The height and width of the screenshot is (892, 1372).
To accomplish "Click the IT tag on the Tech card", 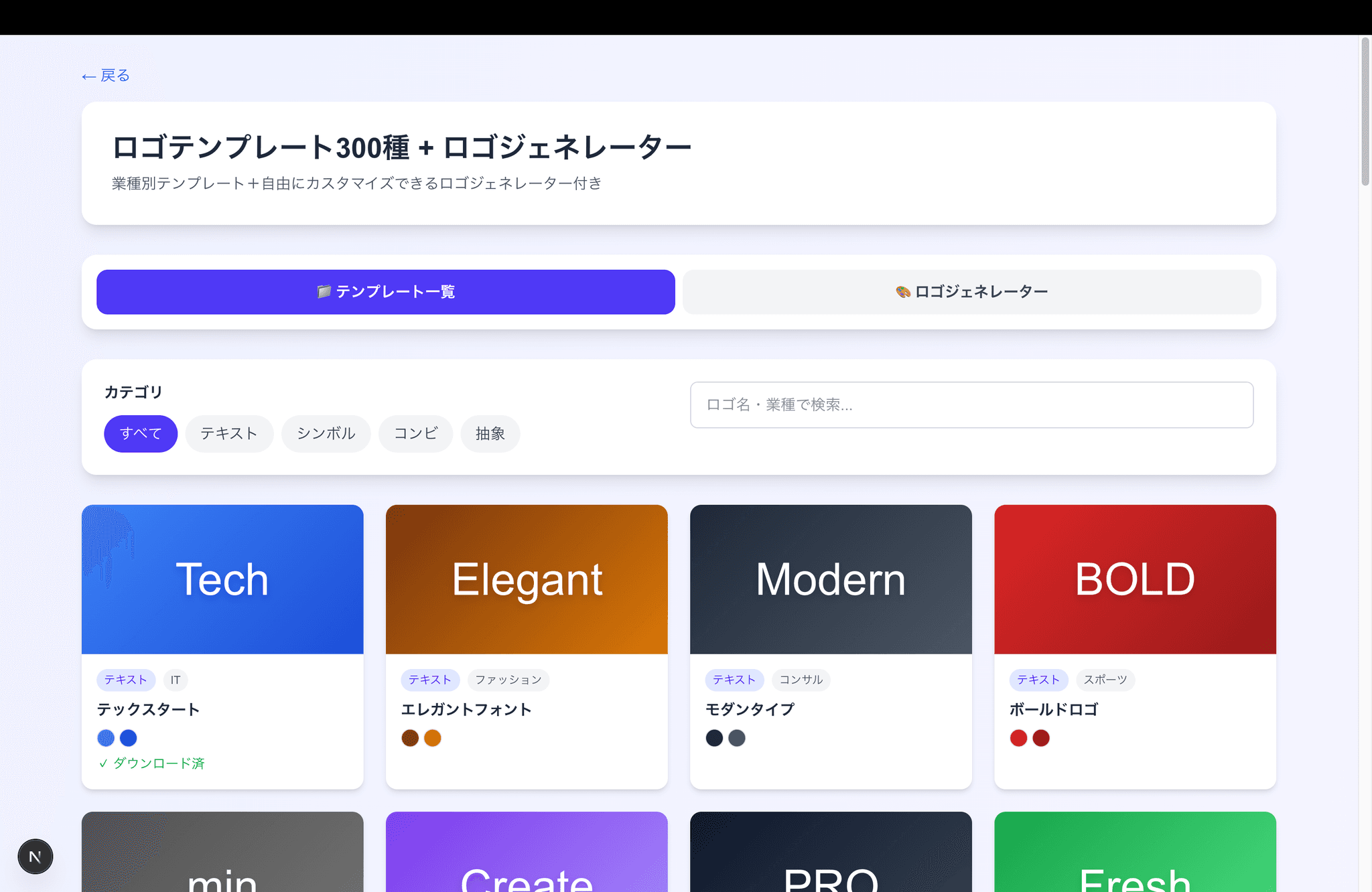I will click(x=176, y=680).
